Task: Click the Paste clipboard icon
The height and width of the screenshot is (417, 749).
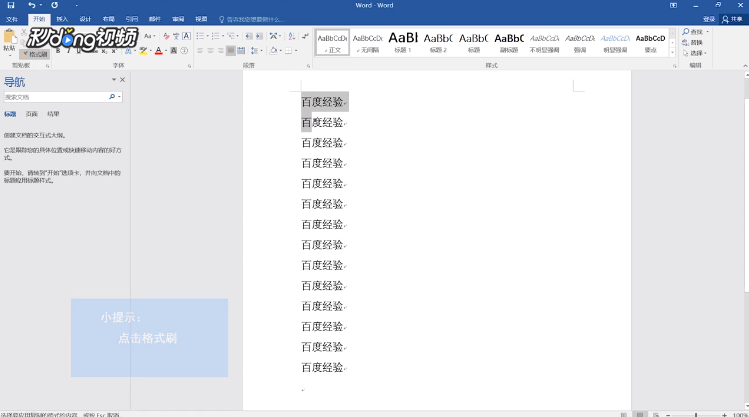Action: click(x=9, y=37)
